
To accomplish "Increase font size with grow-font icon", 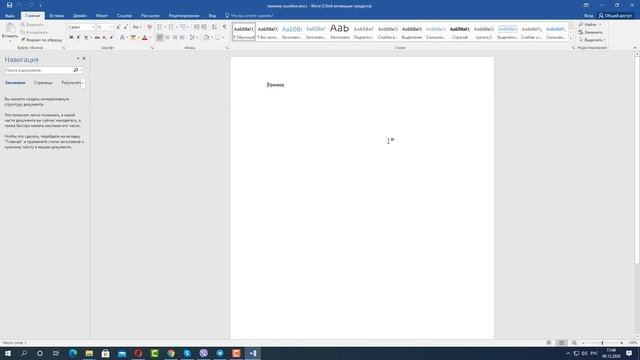I will click(x=118, y=27).
